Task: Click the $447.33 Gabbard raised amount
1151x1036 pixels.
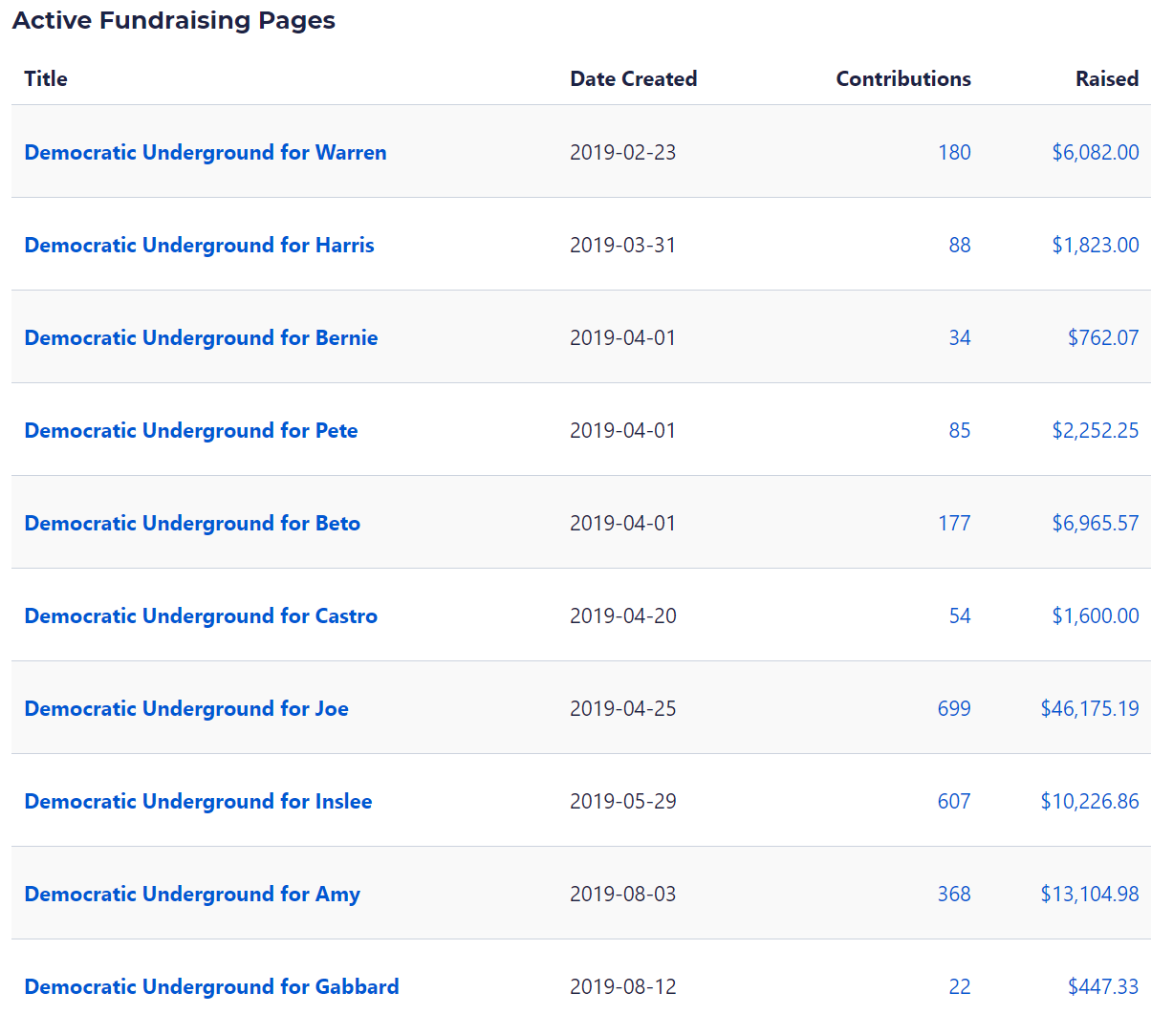Action: point(1102,987)
